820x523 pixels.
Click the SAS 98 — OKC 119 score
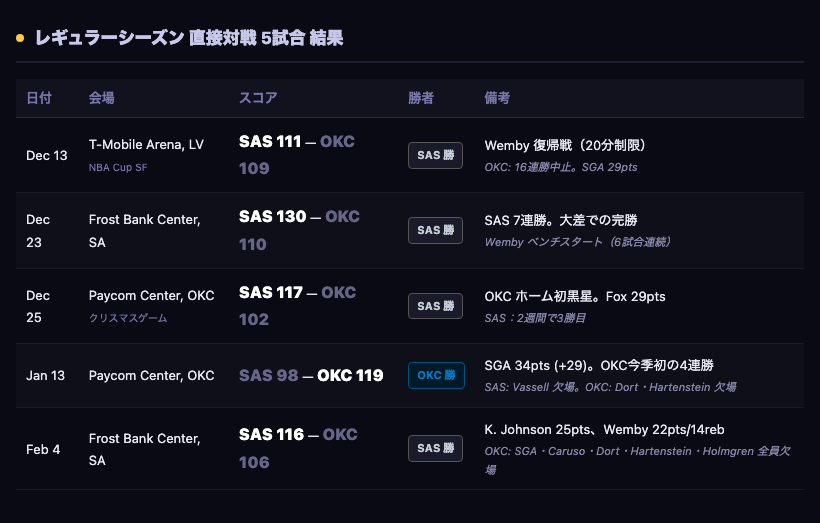pyautogui.click(x=311, y=376)
